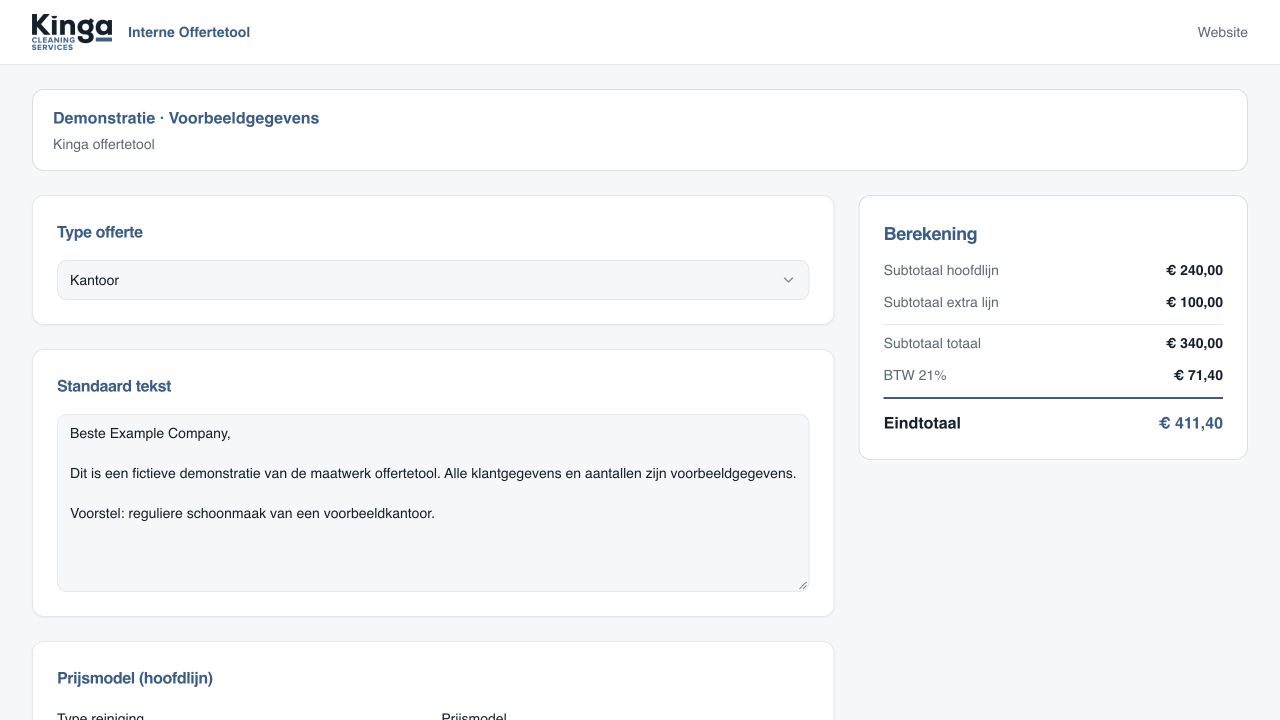This screenshot has height=720, width=1280.
Task: Click the € 71,40 VAT amount
Action: point(1198,375)
